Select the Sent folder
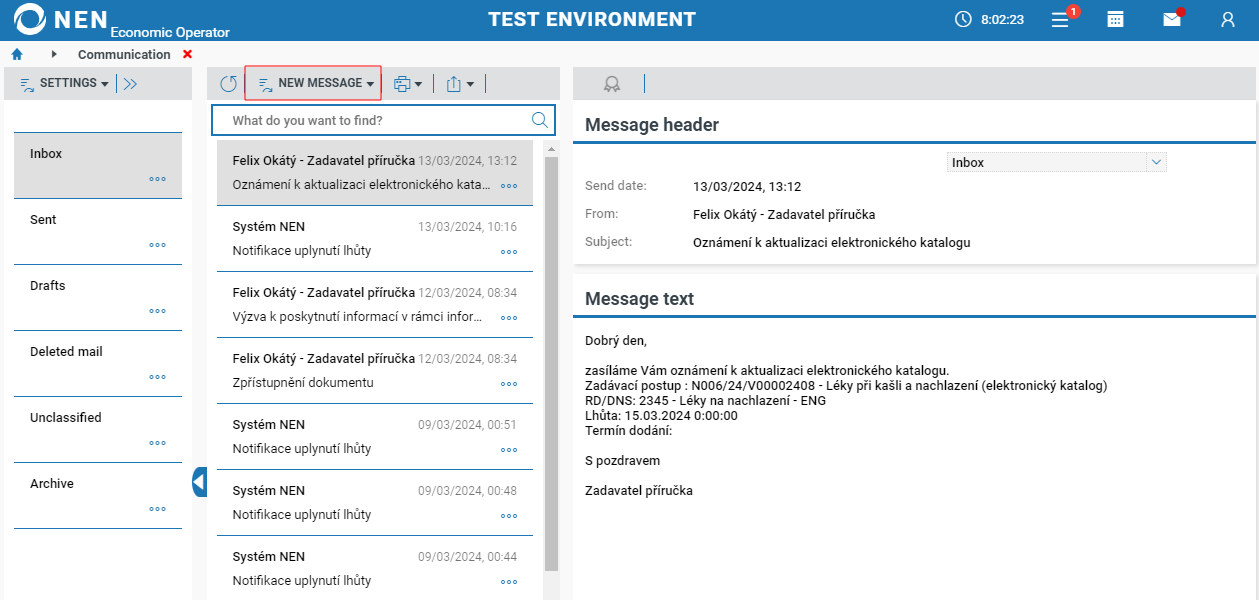The height and width of the screenshot is (600, 1259). 97,231
